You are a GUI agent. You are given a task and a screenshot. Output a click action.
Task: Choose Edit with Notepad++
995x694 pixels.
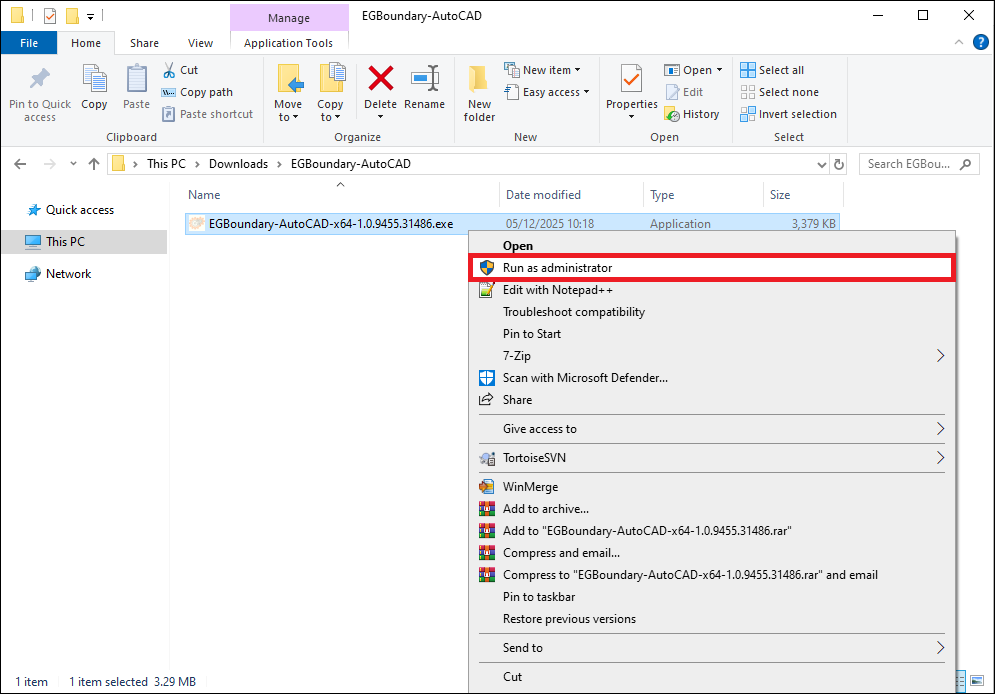coord(711,290)
